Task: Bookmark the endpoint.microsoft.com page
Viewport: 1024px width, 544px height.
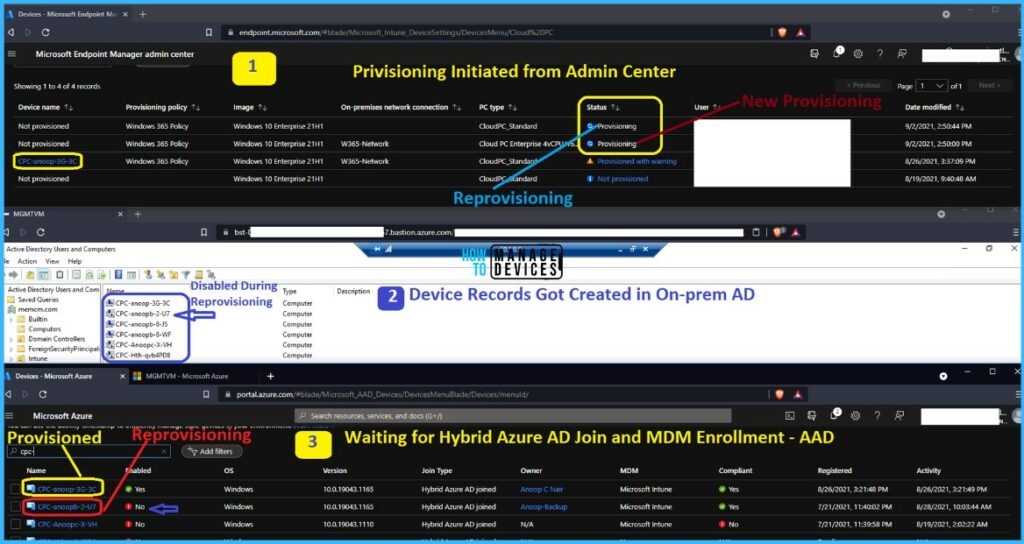Action: pos(208,32)
